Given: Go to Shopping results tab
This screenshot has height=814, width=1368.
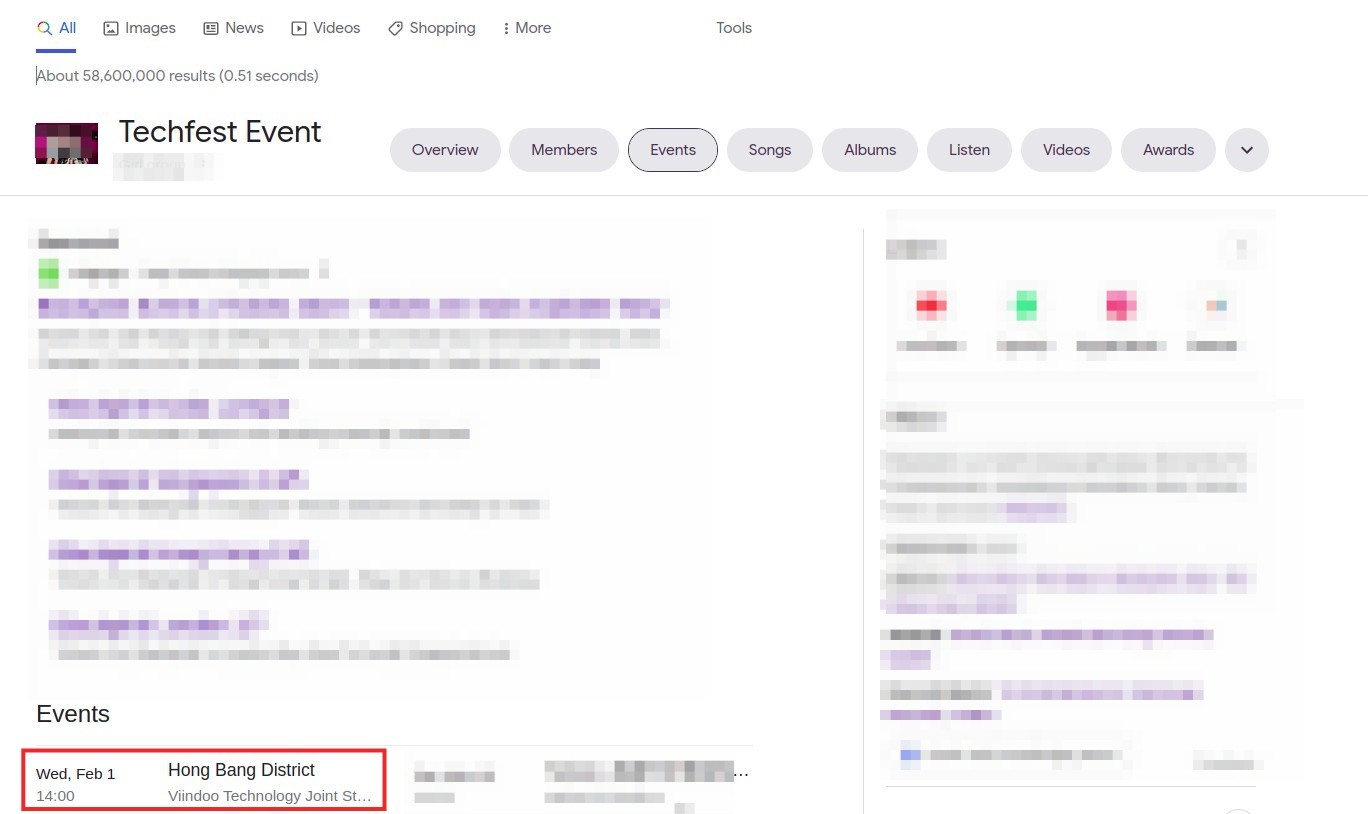Looking at the screenshot, I should click(x=432, y=28).
